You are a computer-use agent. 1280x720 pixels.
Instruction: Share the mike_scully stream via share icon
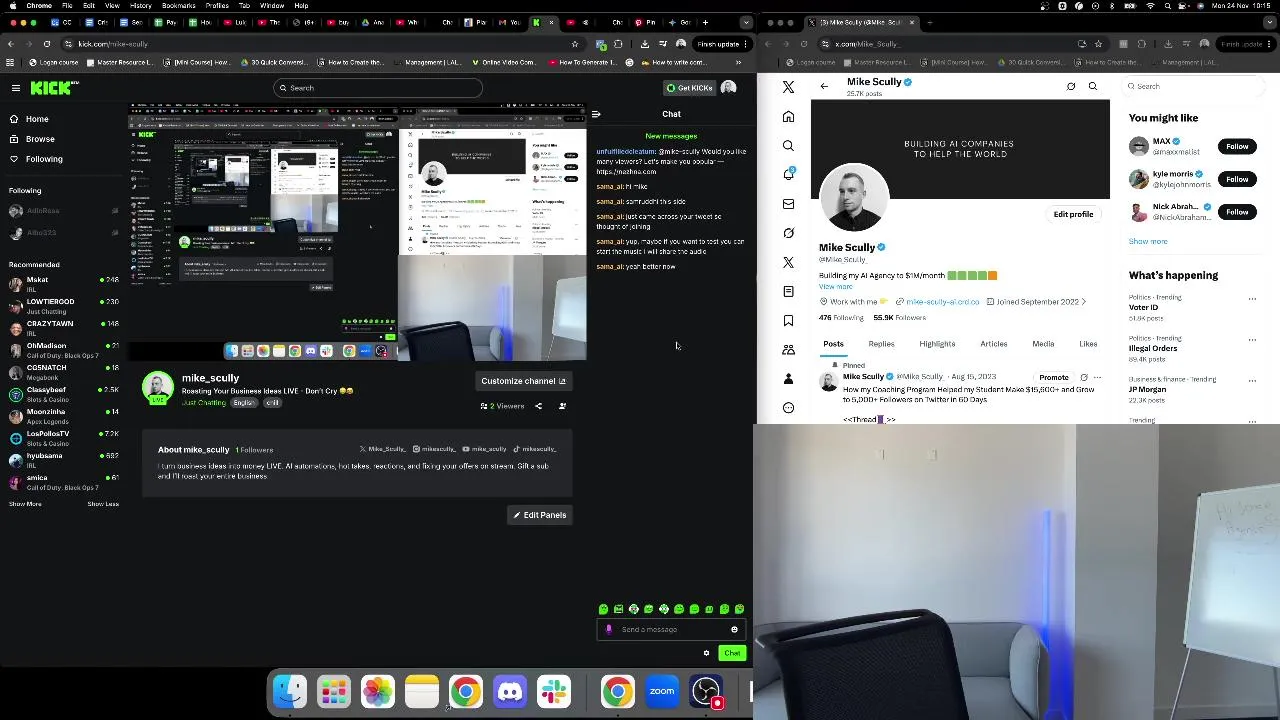(538, 406)
